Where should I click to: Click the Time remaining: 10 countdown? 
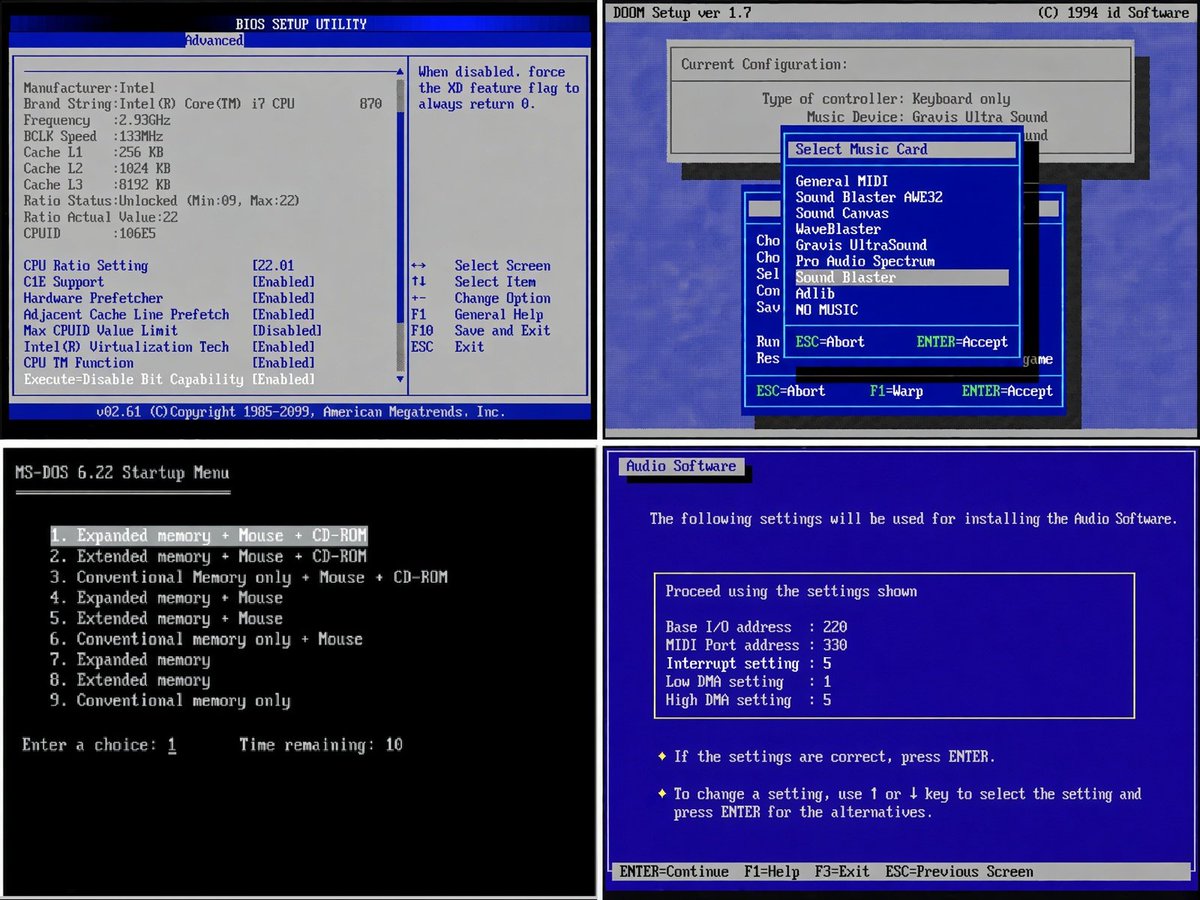click(321, 745)
